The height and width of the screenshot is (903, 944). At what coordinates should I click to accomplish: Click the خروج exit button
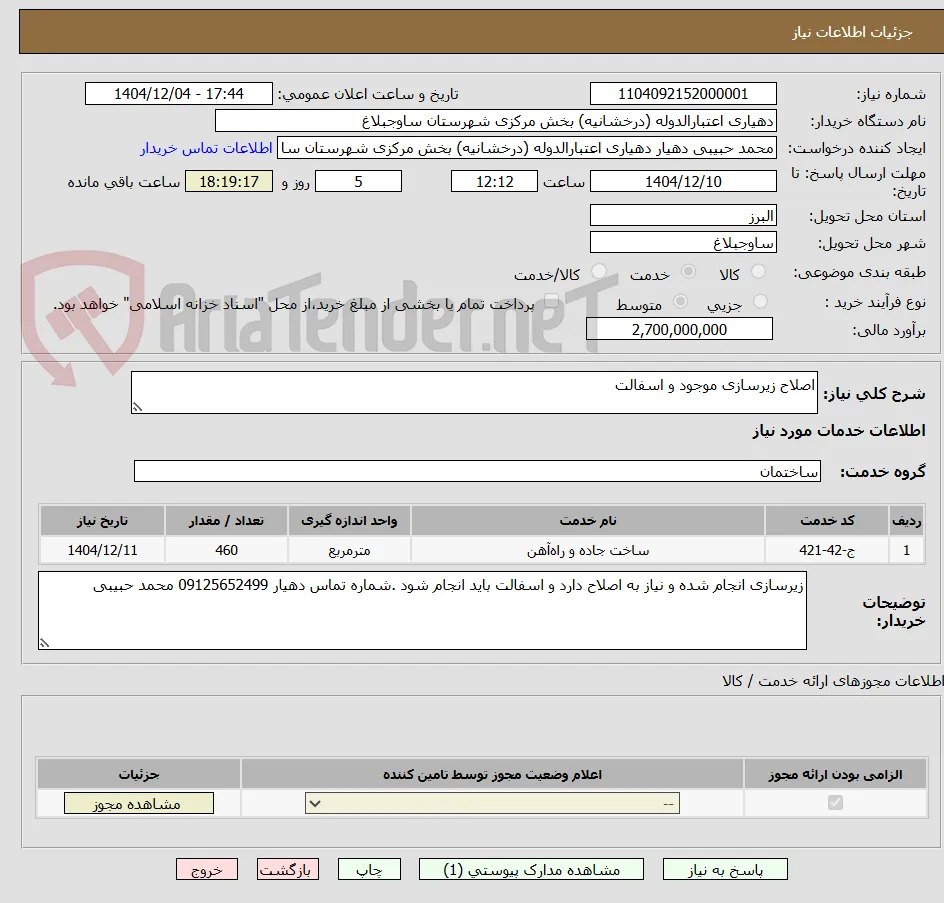tap(206, 869)
